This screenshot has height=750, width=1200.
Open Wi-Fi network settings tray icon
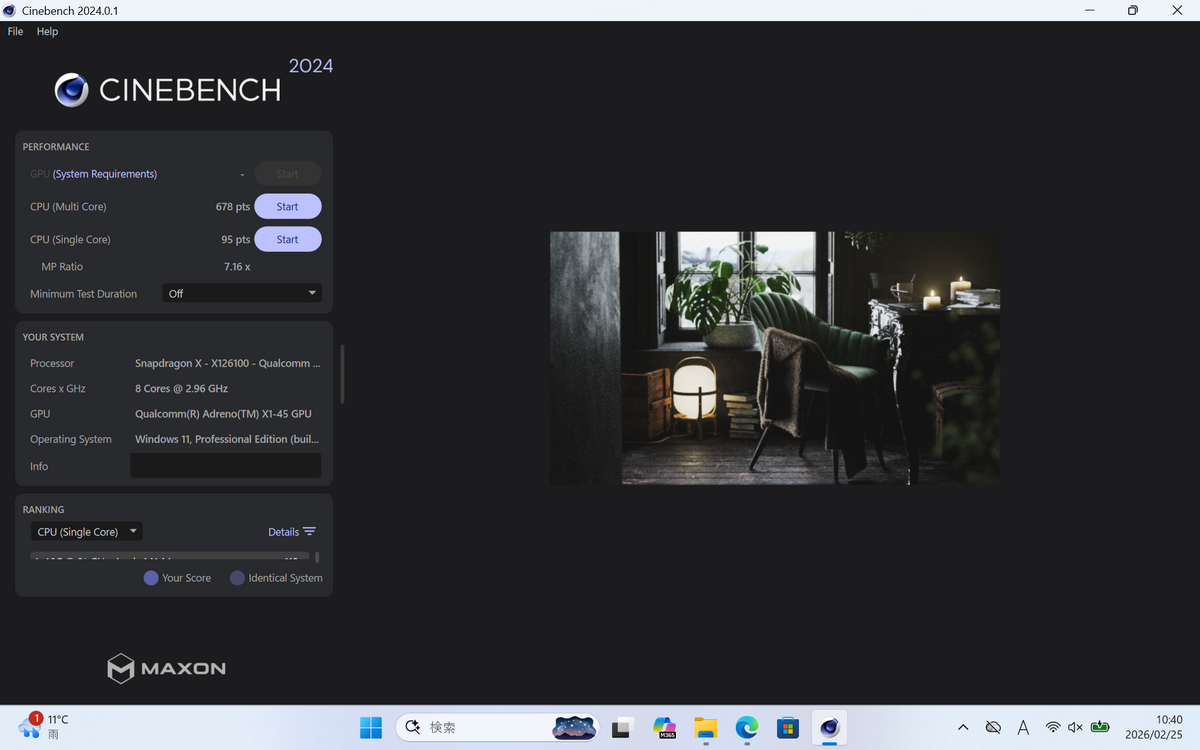click(x=1053, y=728)
